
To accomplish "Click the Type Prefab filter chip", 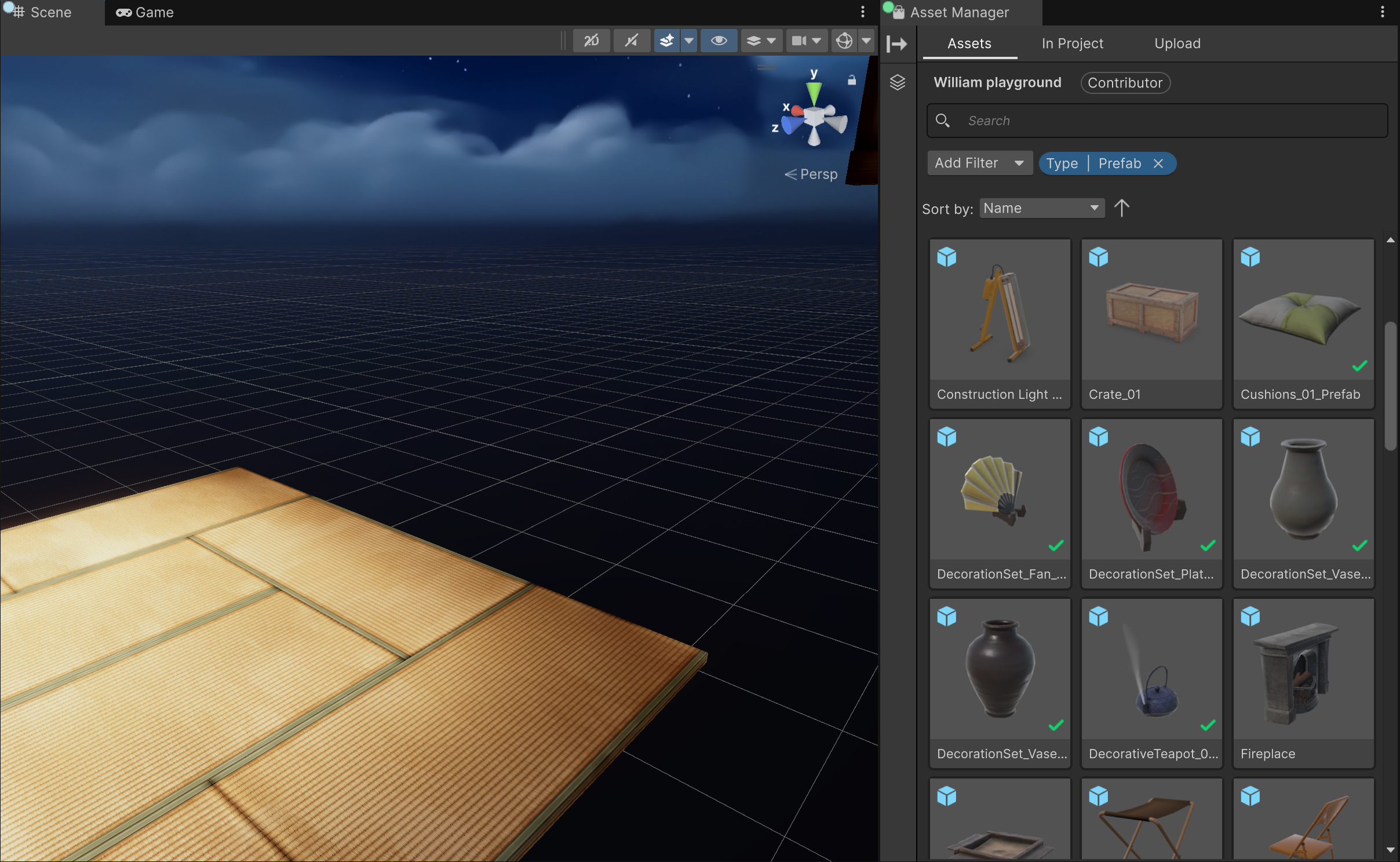I will pyautogui.click(x=1107, y=163).
